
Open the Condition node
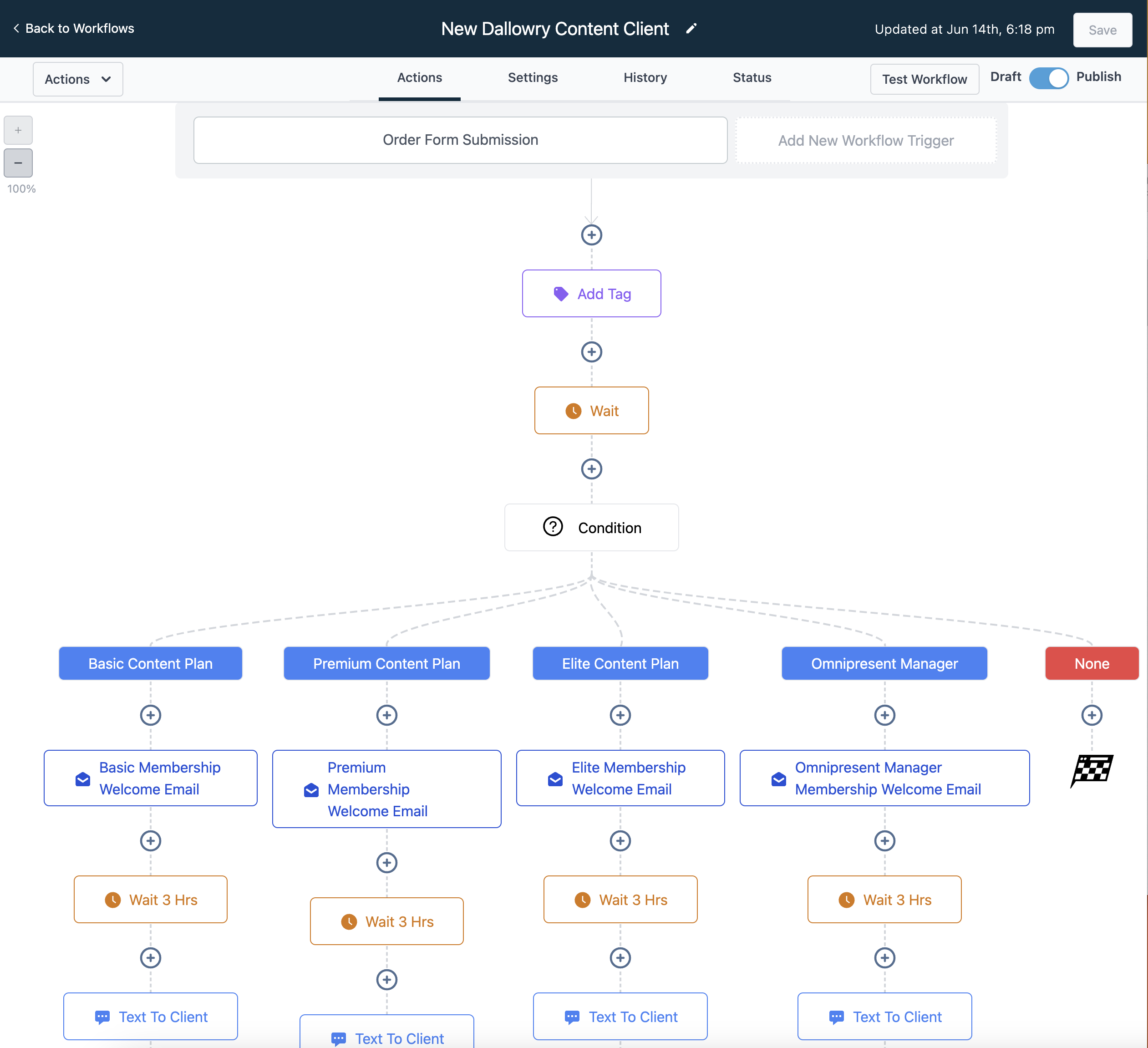click(x=591, y=528)
